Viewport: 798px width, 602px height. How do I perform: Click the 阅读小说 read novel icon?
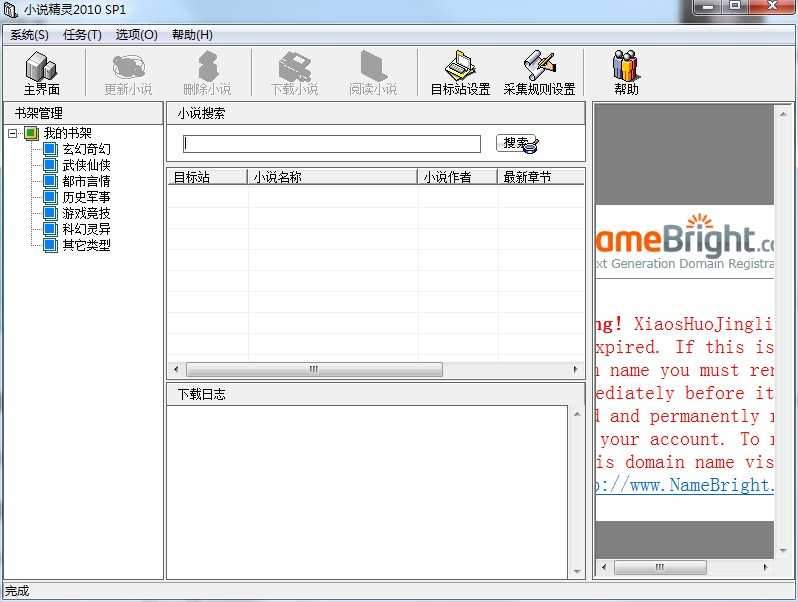click(x=372, y=73)
